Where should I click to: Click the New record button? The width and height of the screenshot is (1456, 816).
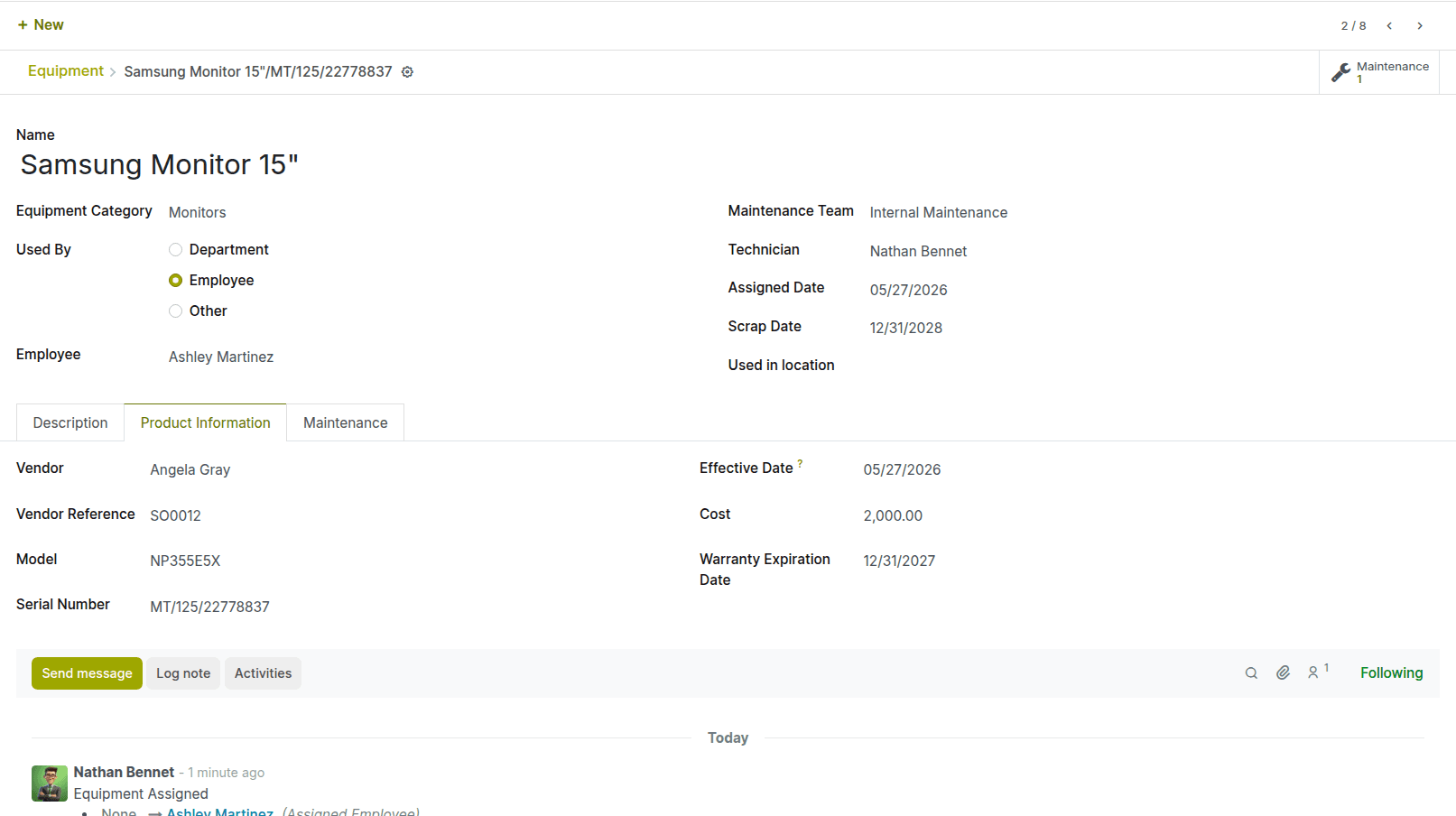(41, 25)
